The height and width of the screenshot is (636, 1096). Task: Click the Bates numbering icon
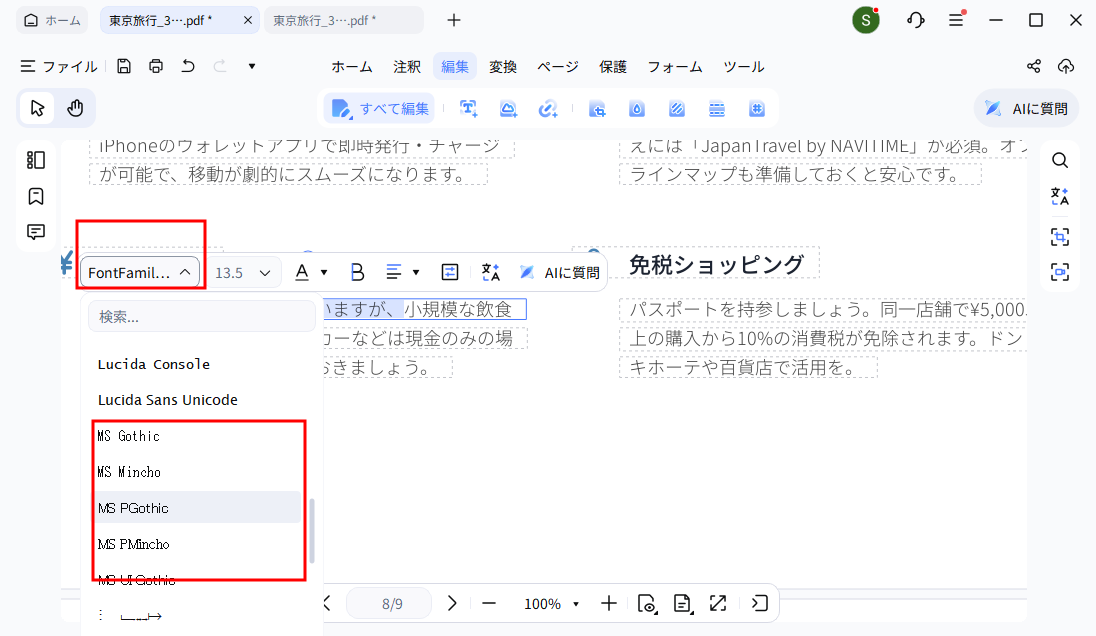coord(756,108)
